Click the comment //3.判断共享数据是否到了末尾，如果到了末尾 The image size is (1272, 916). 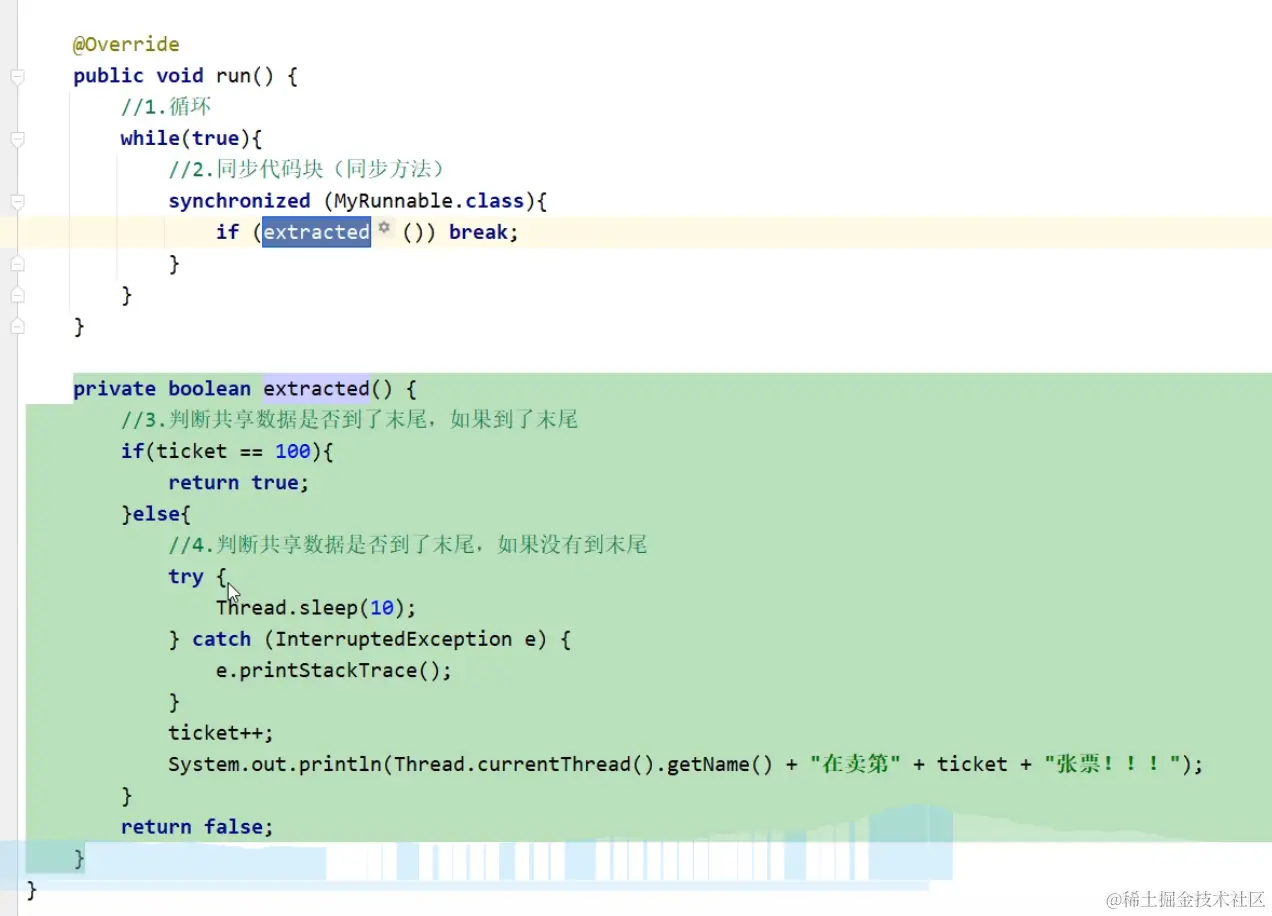[x=350, y=420]
